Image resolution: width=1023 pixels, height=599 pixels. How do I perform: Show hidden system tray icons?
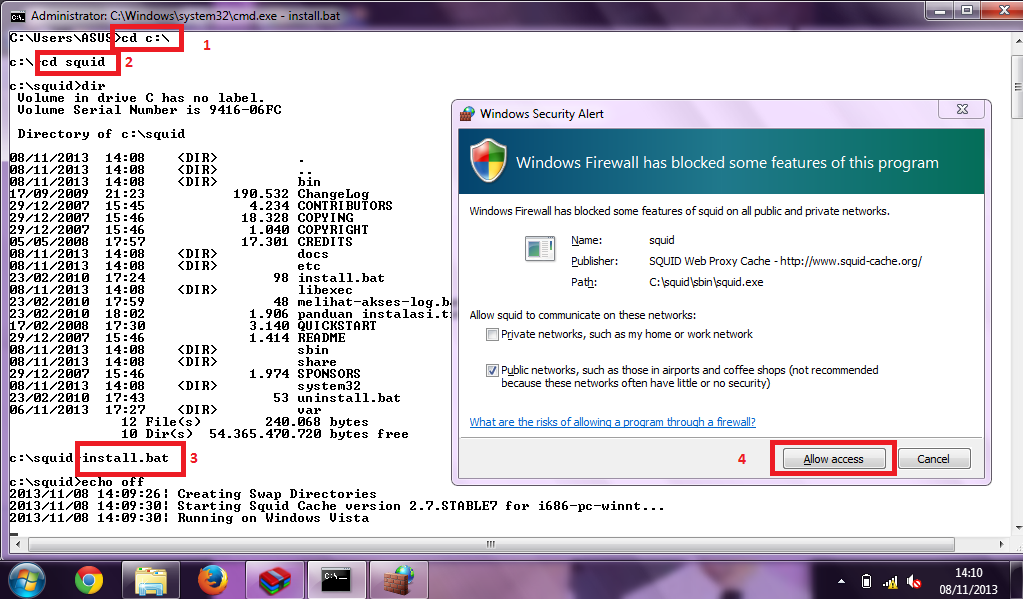[x=842, y=581]
